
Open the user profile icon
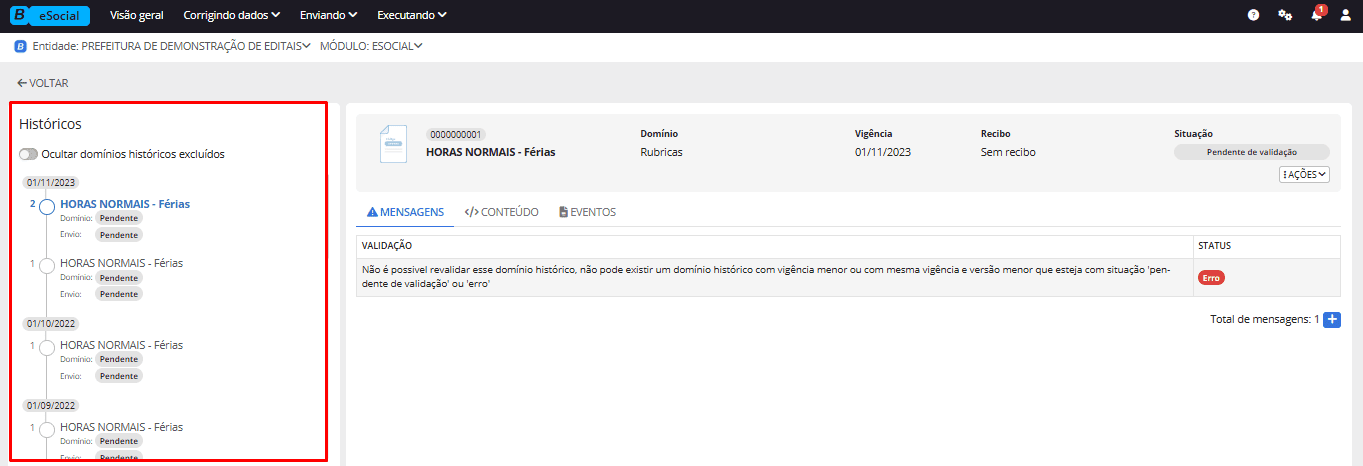point(1345,16)
